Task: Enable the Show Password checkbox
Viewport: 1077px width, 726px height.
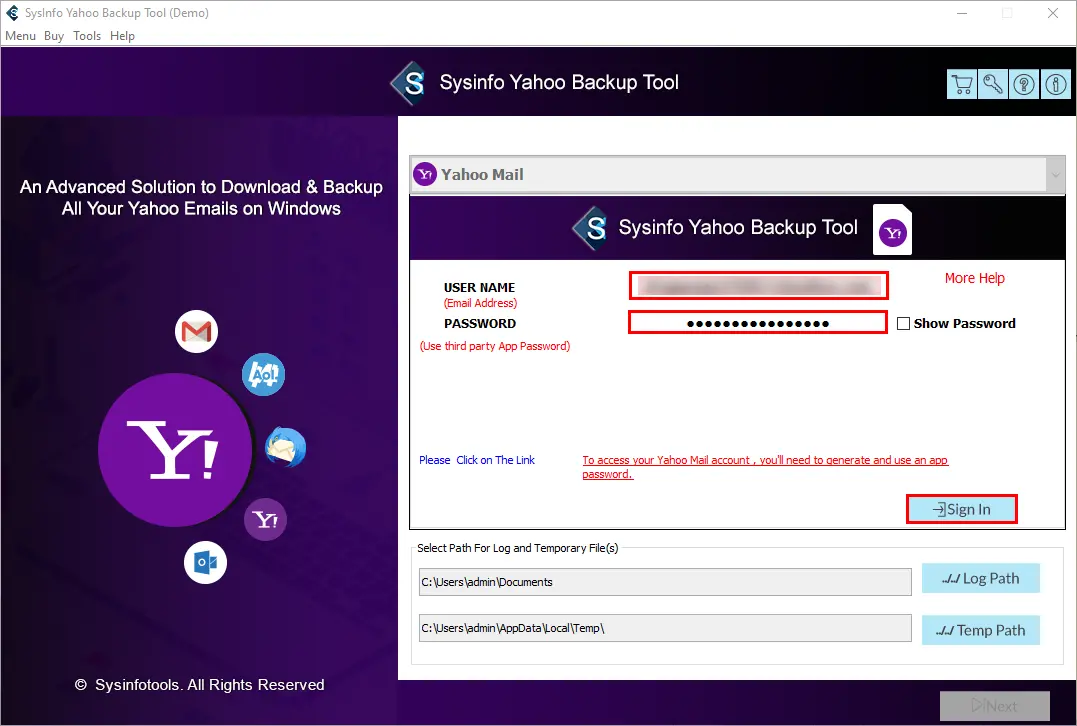Action: pyautogui.click(x=904, y=323)
